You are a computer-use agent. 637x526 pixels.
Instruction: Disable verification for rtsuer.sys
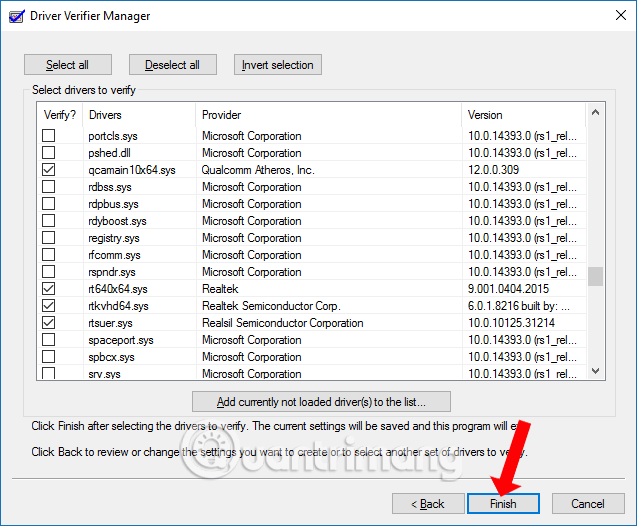pyautogui.click(x=48, y=323)
